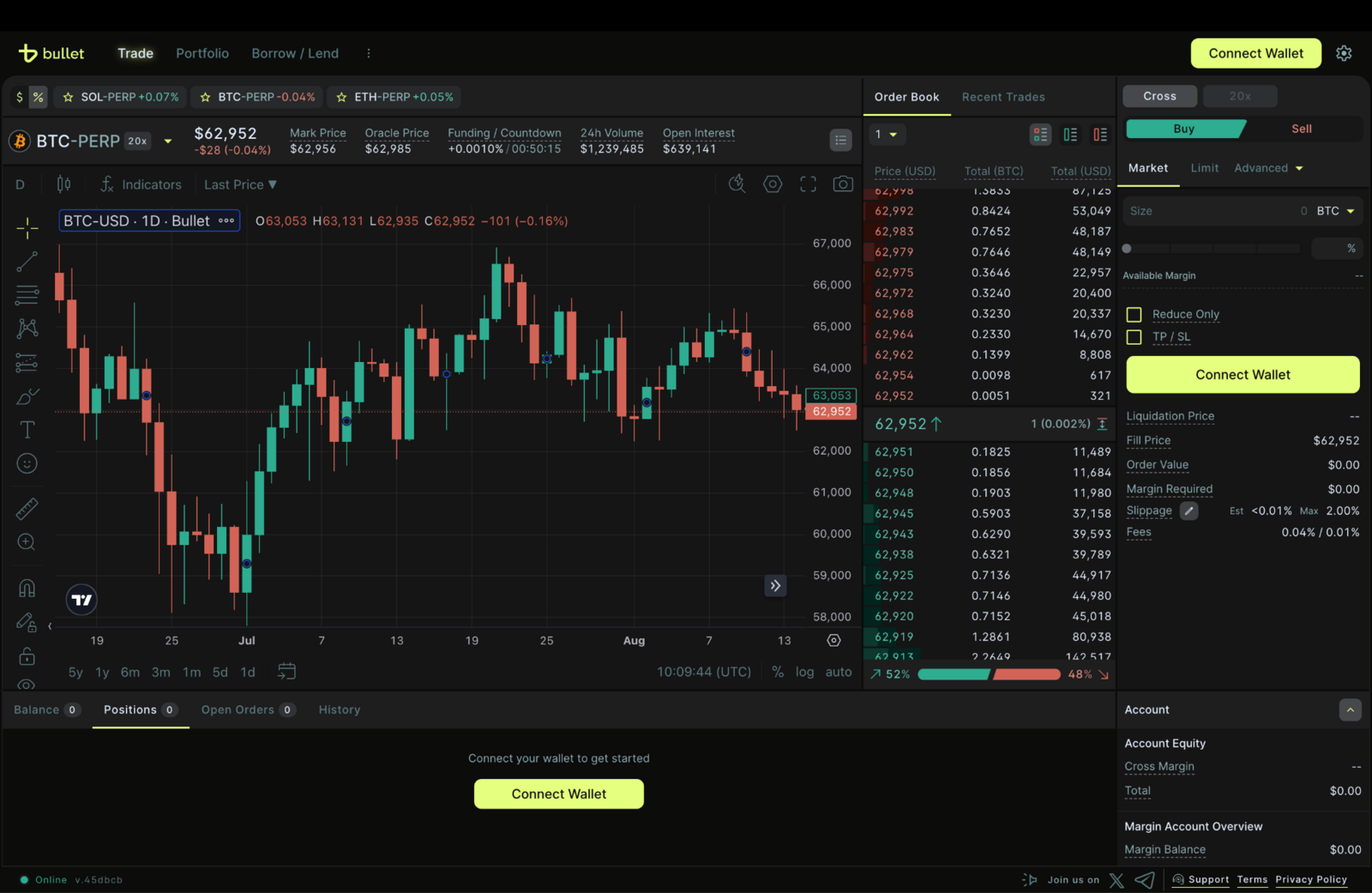The height and width of the screenshot is (893, 1372).
Task: Click the slippage edit pencil
Action: [x=1188, y=510]
